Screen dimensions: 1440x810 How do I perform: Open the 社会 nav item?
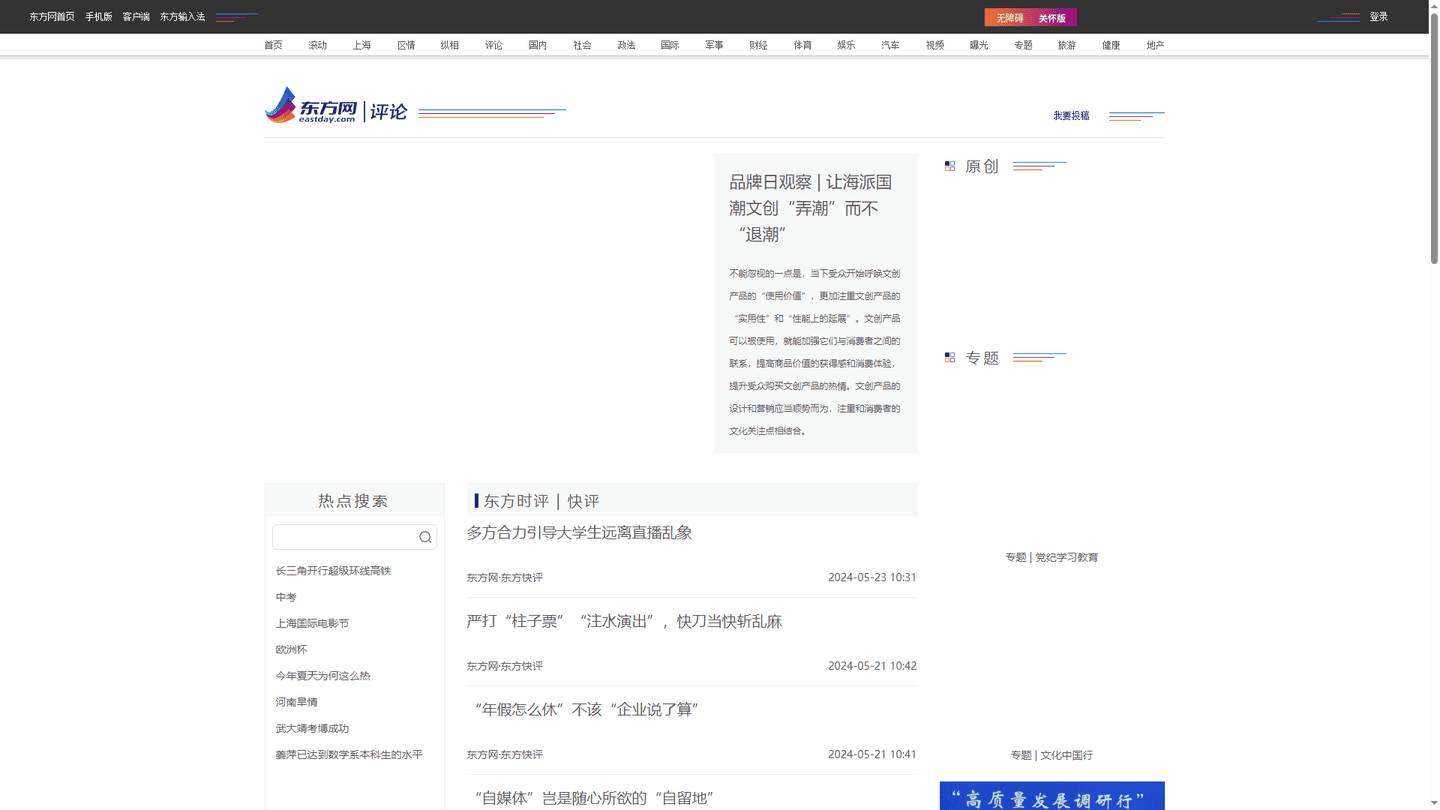pyautogui.click(x=582, y=45)
